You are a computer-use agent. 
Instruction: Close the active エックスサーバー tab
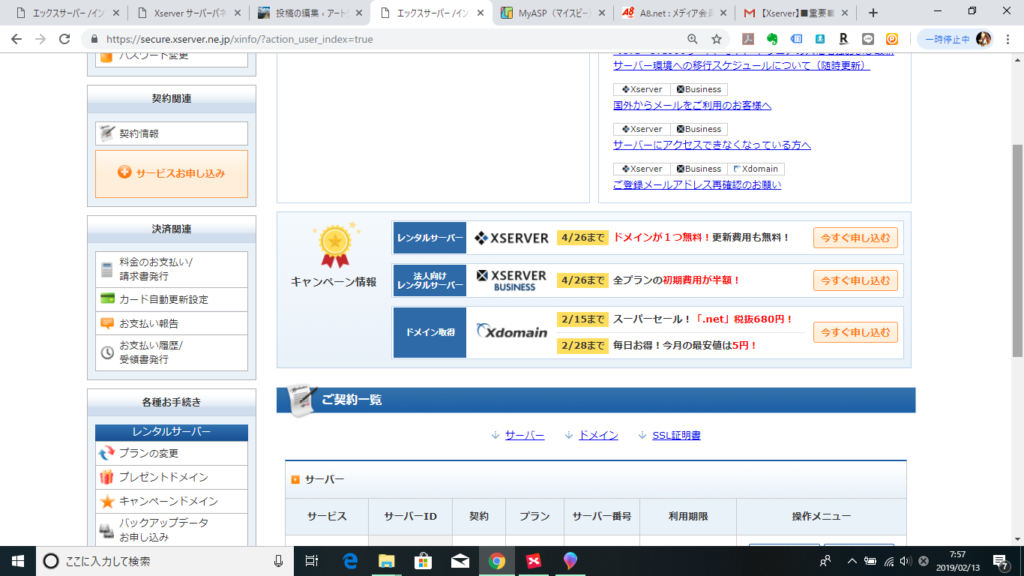[481, 13]
